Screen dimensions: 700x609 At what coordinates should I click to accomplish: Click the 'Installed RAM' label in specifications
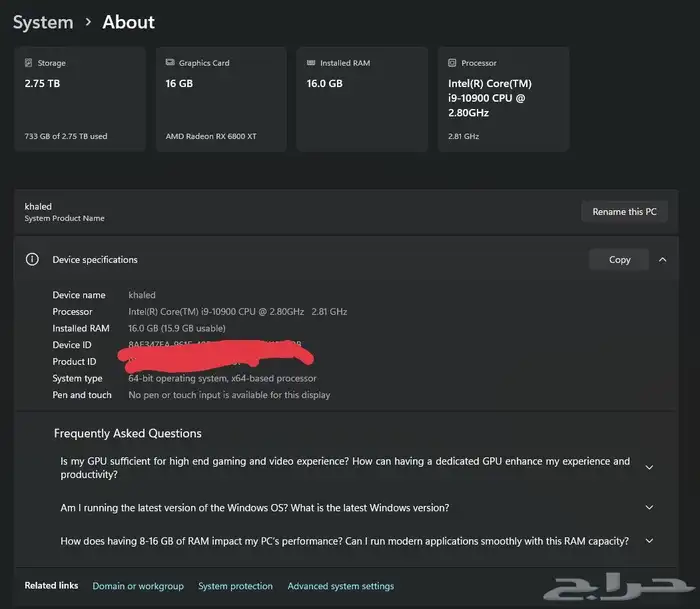(x=81, y=328)
